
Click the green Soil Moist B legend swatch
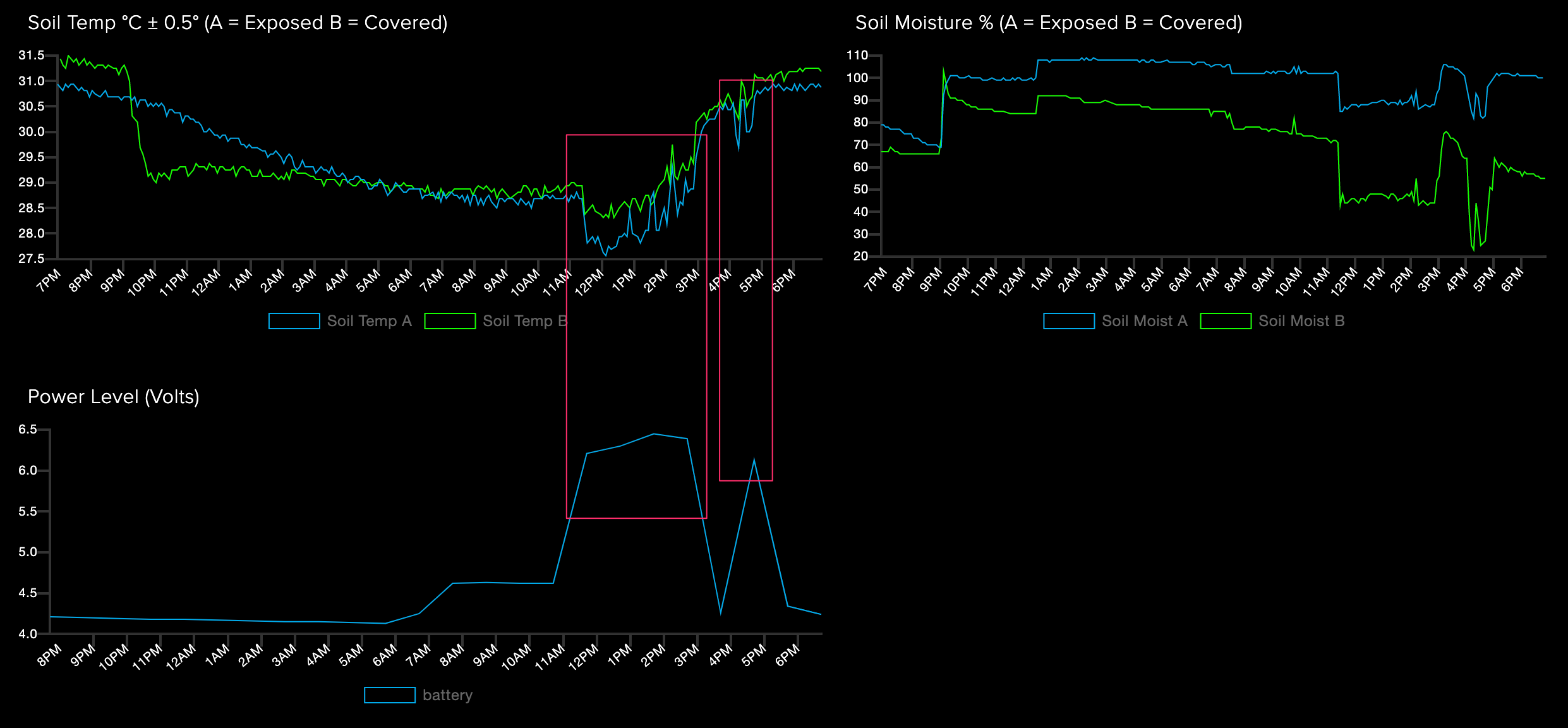click(x=1226, y=321)
